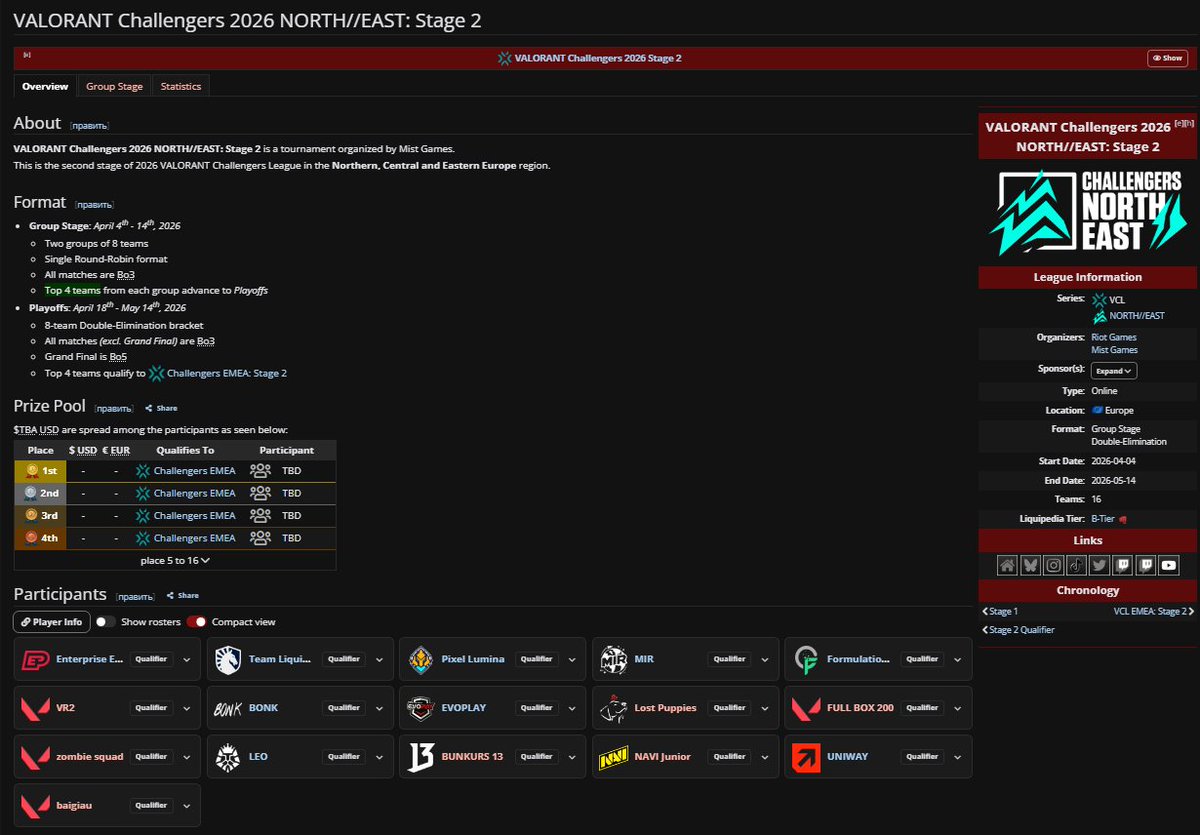
Task: Click the EVOPLAY team logo
Action: (x=420, y=708)
